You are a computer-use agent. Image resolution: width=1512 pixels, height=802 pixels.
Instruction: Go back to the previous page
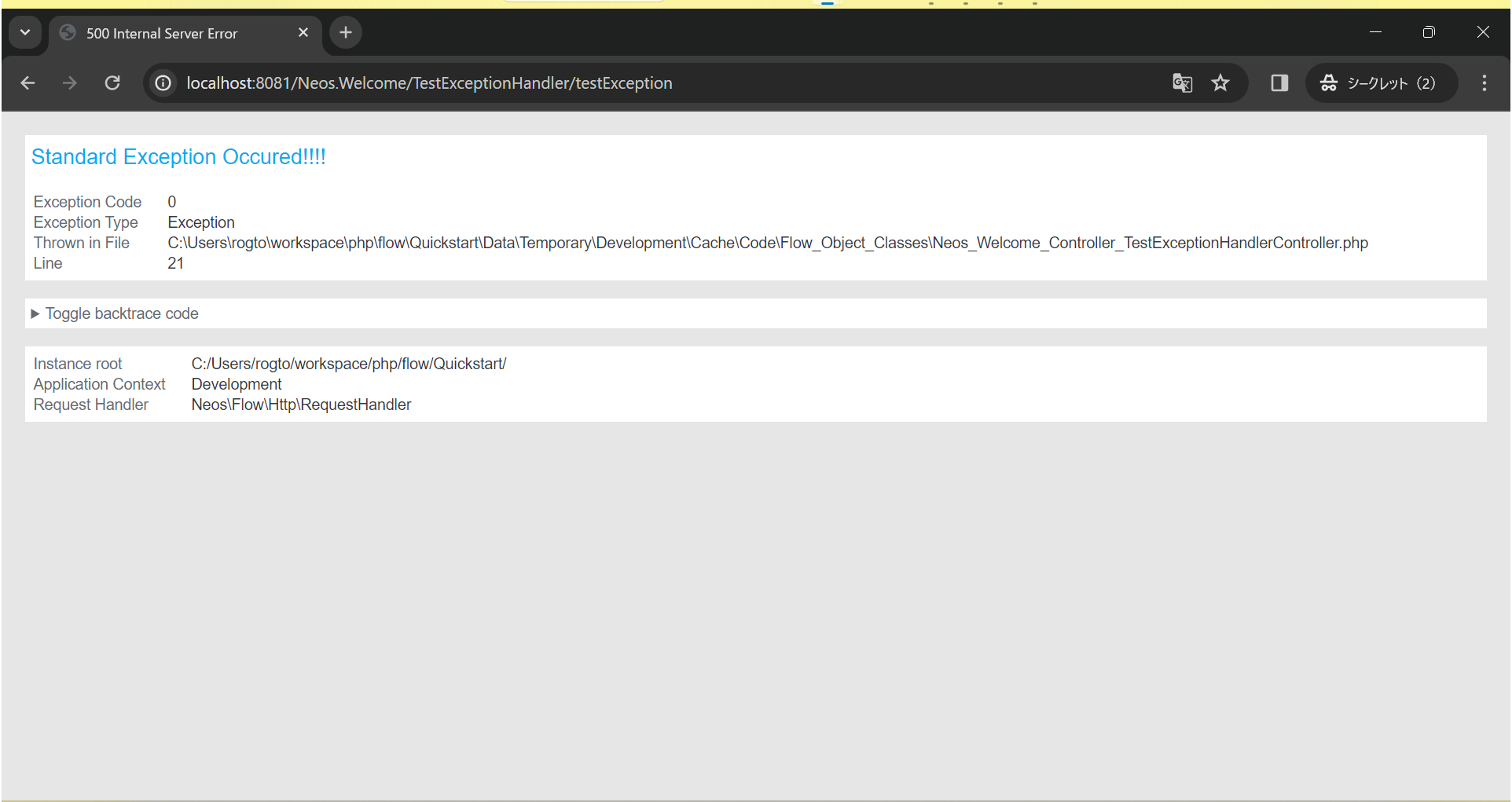tap(28, 83)
